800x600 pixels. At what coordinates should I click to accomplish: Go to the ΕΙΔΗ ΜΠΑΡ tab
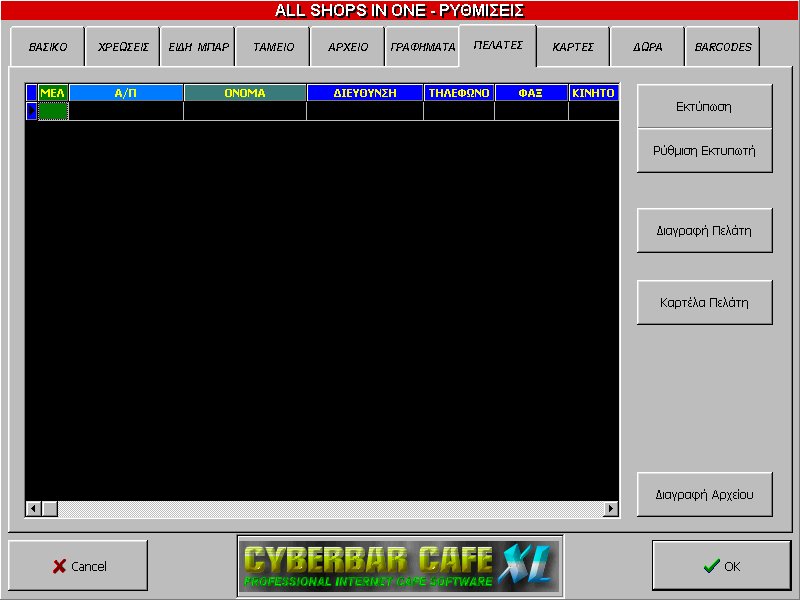click(x=198, y=47)
